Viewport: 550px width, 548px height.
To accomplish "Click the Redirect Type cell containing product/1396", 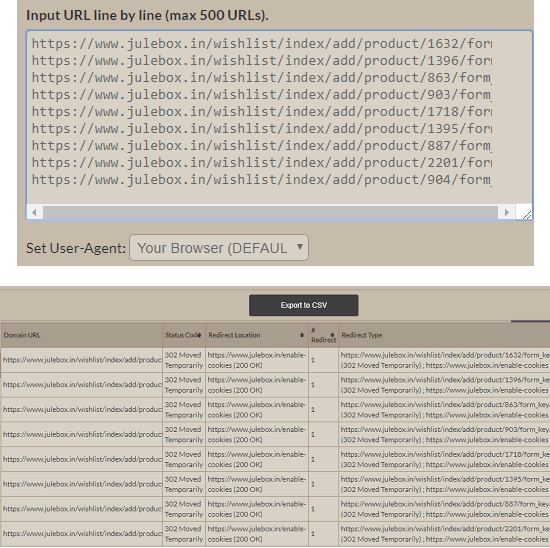I will tap(444, 385).
